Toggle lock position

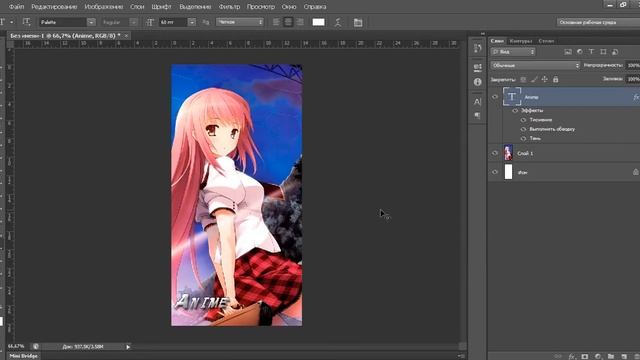point(544,80)
